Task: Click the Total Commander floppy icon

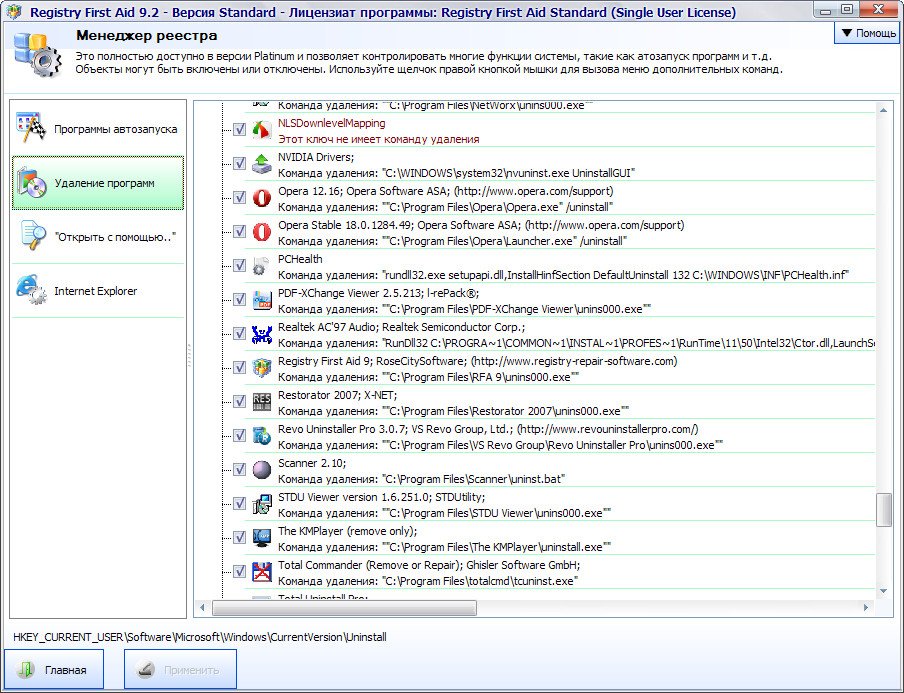Action: tap(262, 572)
